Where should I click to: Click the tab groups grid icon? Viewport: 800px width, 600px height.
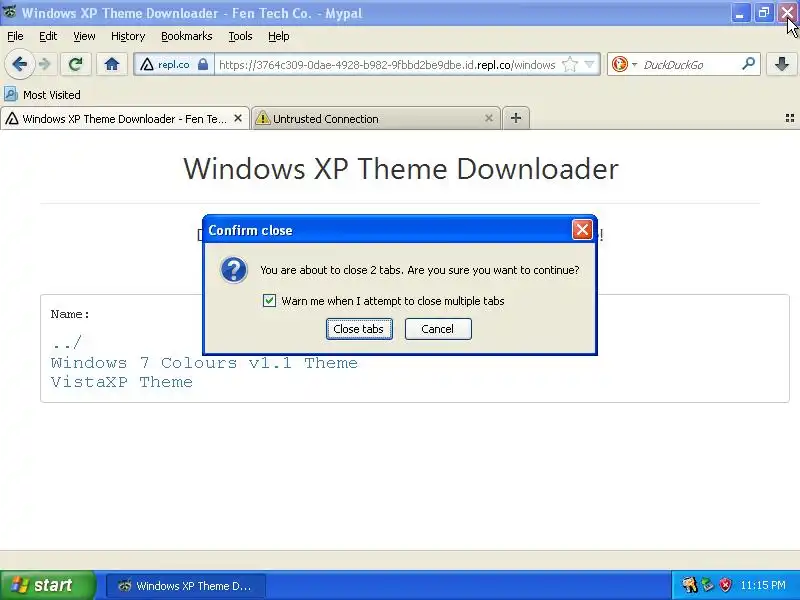click(790, 118)
